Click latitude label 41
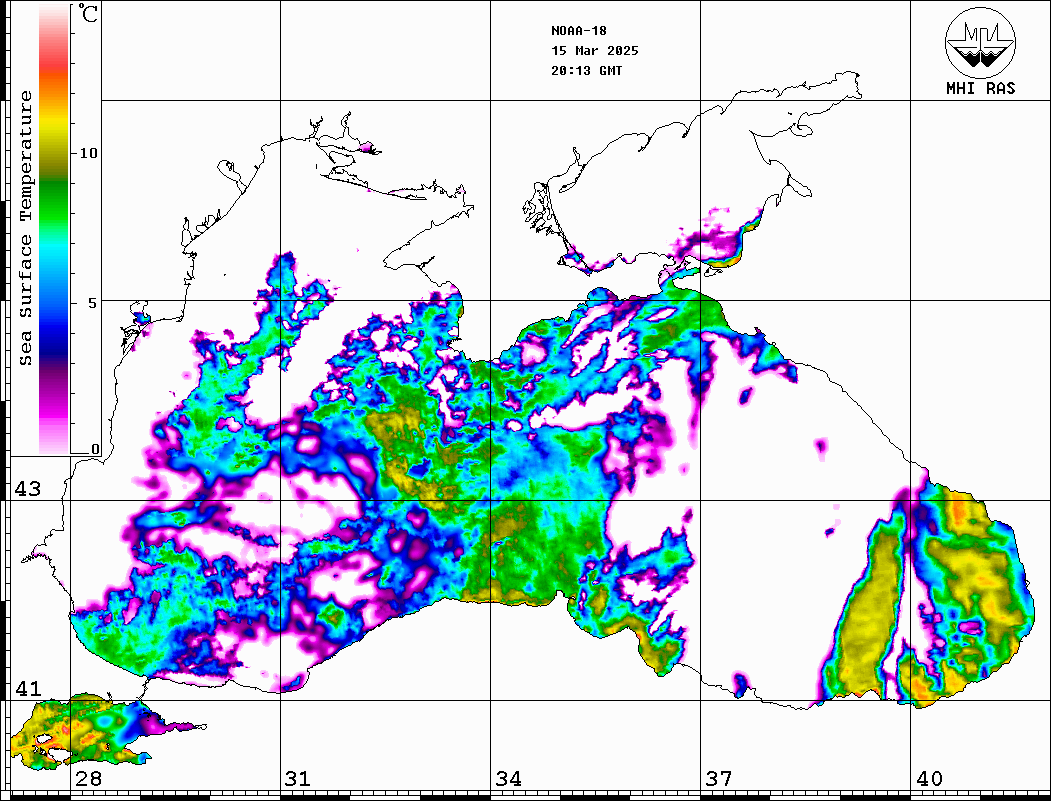 (x=27, y=688)
